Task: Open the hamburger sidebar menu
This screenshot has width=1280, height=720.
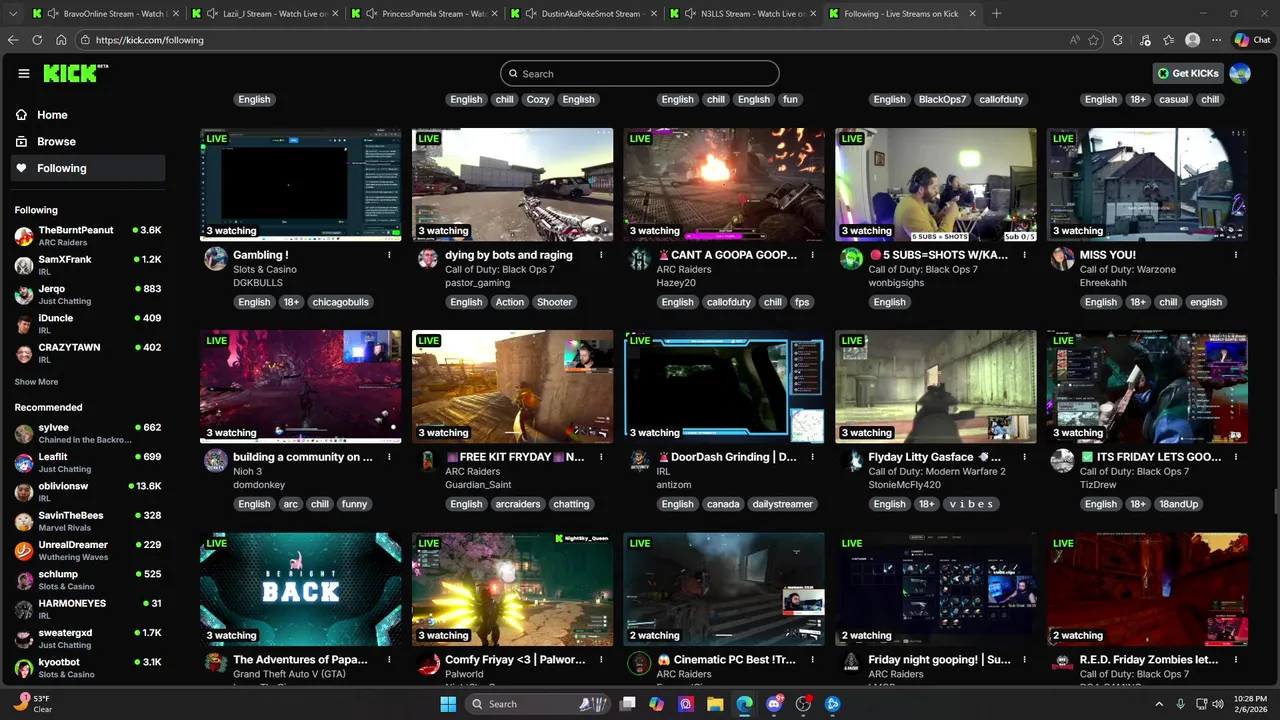Action: tap(24, 73)
